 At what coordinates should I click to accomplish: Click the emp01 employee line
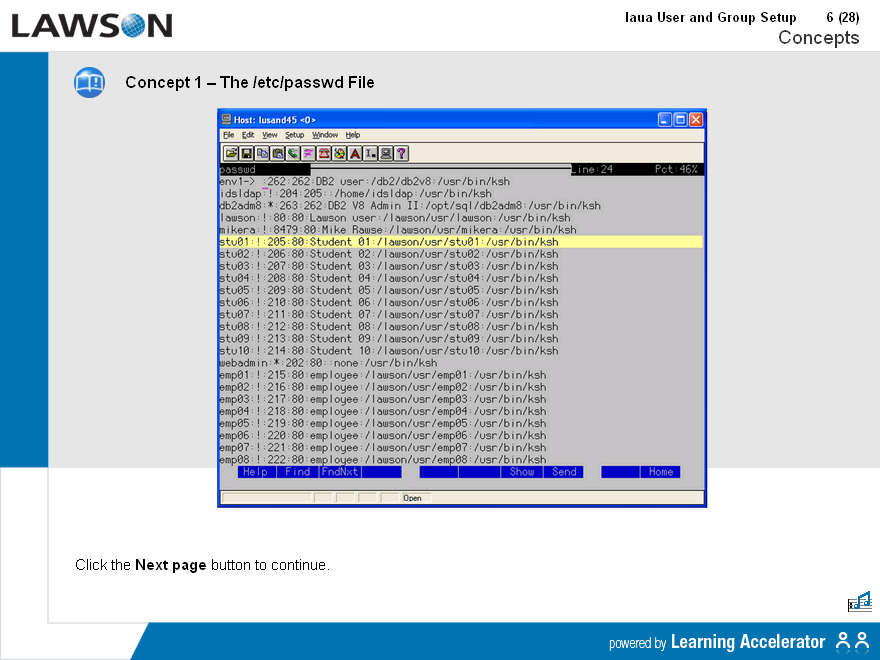point(382,375)
